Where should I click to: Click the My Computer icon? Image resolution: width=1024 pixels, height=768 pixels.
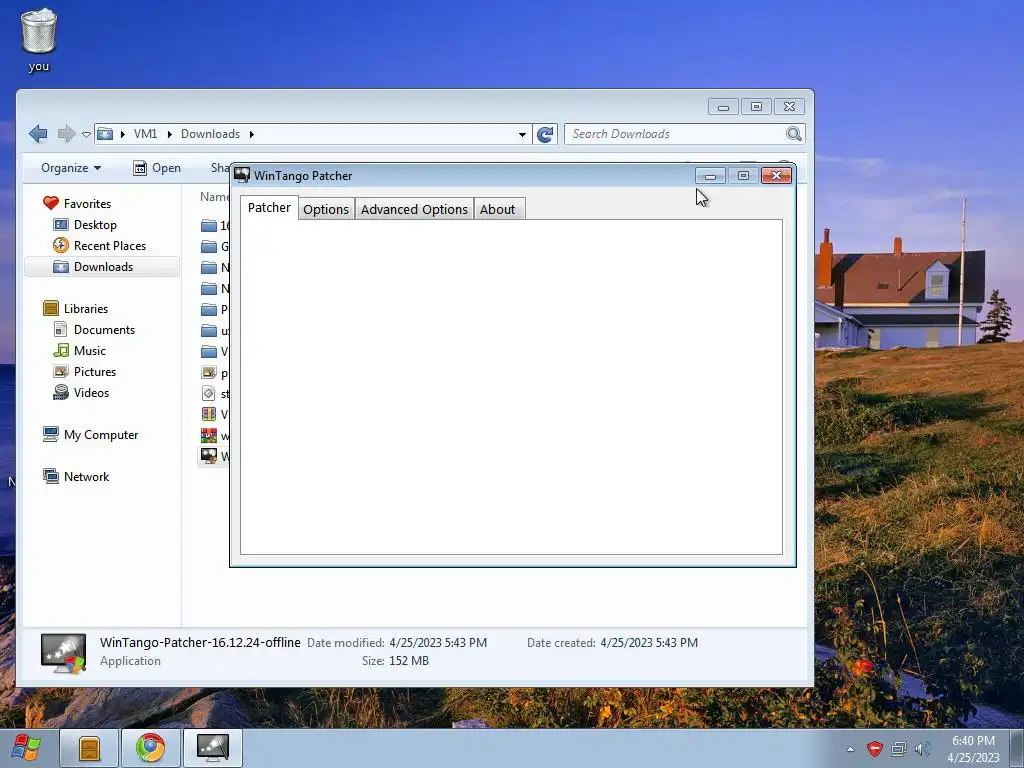(x=51, y=434)
